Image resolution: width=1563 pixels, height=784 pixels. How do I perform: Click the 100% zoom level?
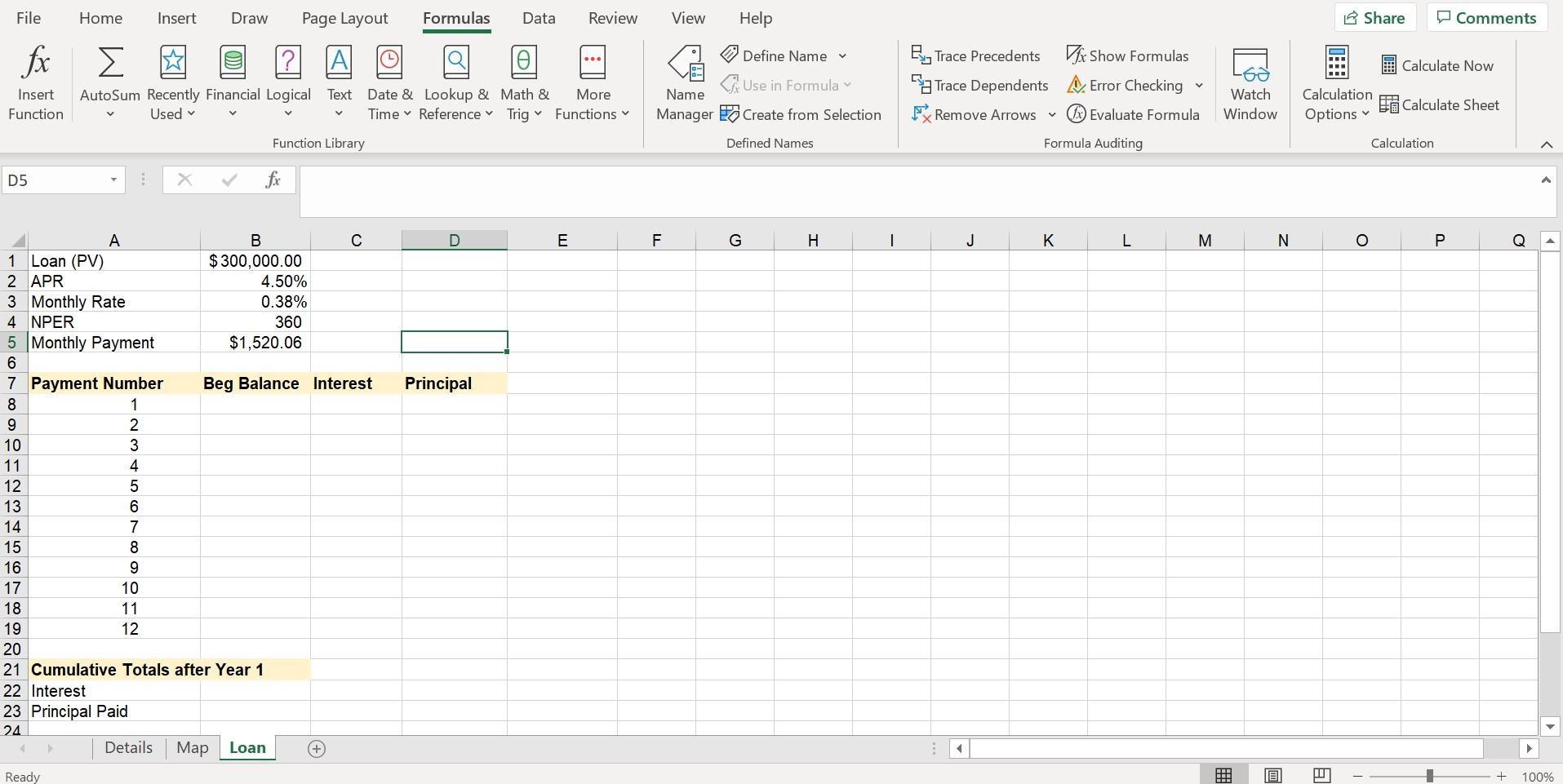point(1538,777)
